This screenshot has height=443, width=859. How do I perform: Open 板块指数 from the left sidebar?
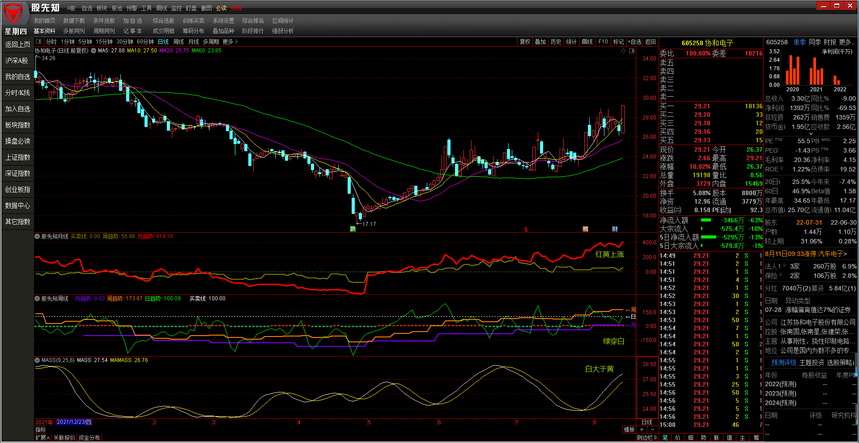click(x=18, y=125)
